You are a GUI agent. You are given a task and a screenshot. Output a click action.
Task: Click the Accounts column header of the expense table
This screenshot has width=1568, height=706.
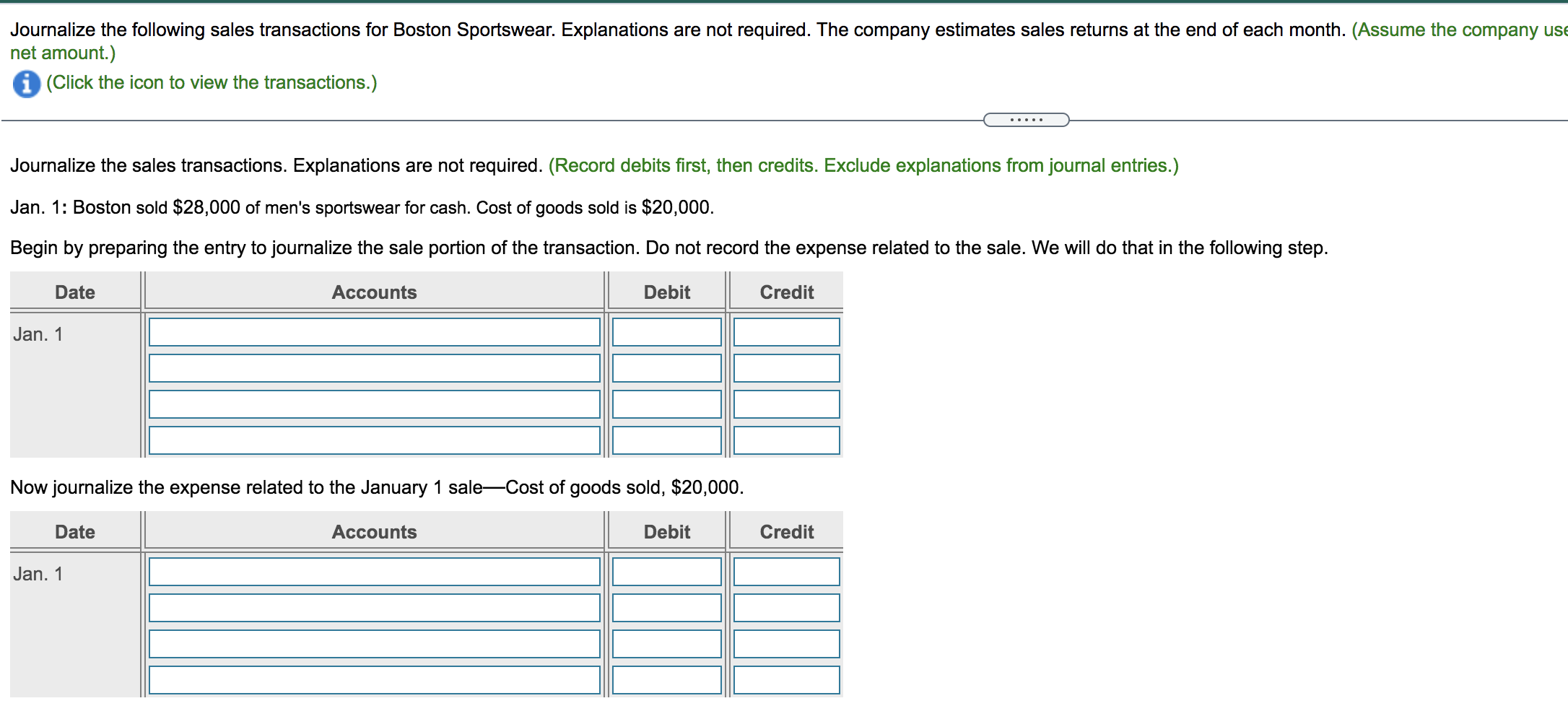(374, 532)
